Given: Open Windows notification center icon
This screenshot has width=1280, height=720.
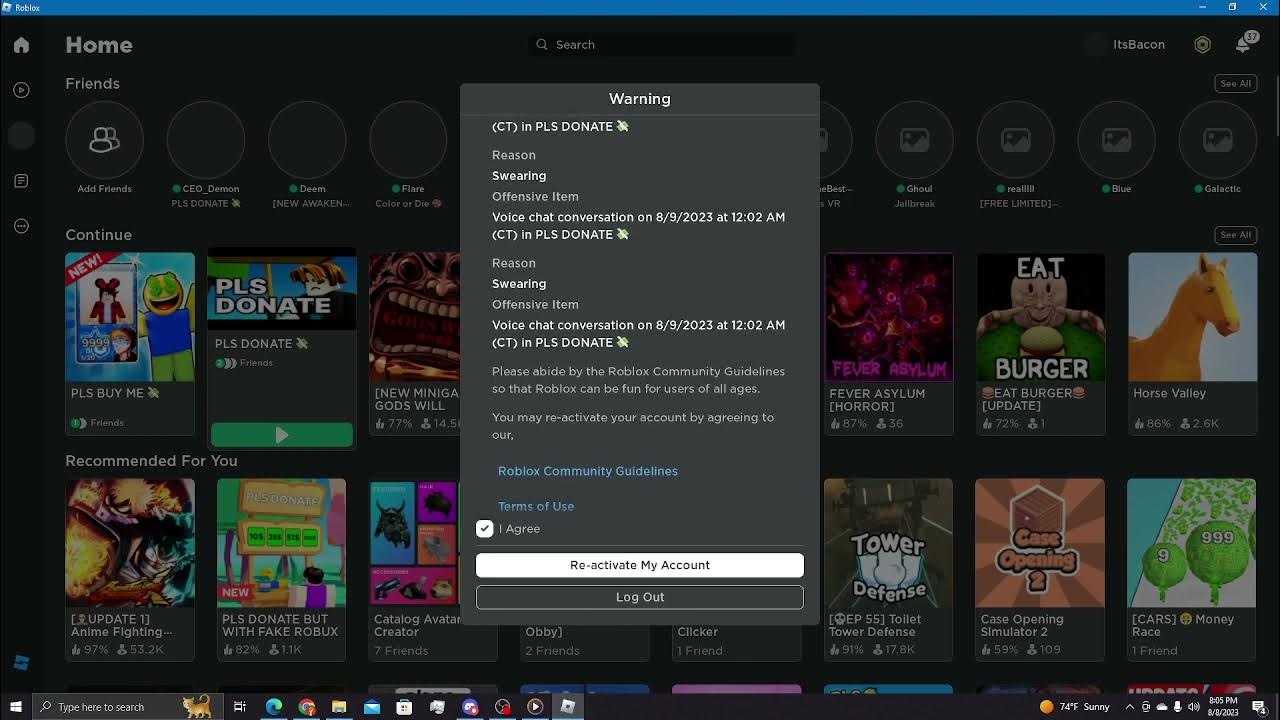Looking at the screenshot, I should 1259,707.
